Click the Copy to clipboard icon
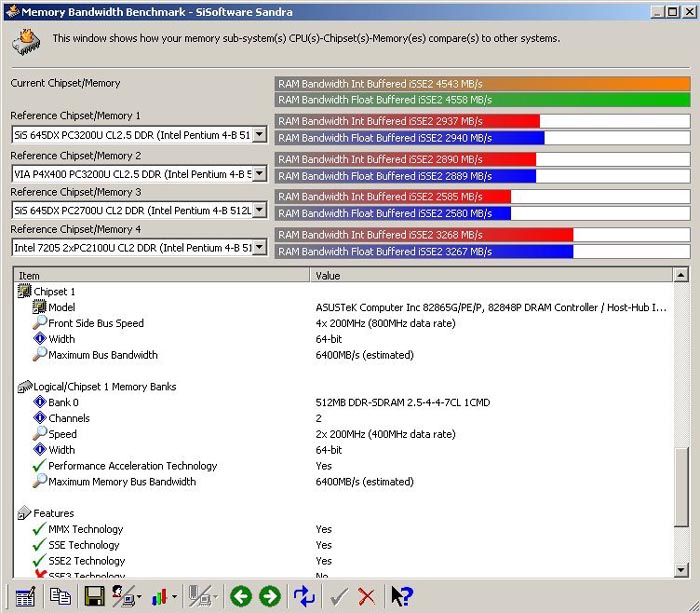Image resolution: width=700 pixels, height=613 pixels. [60, 596]
